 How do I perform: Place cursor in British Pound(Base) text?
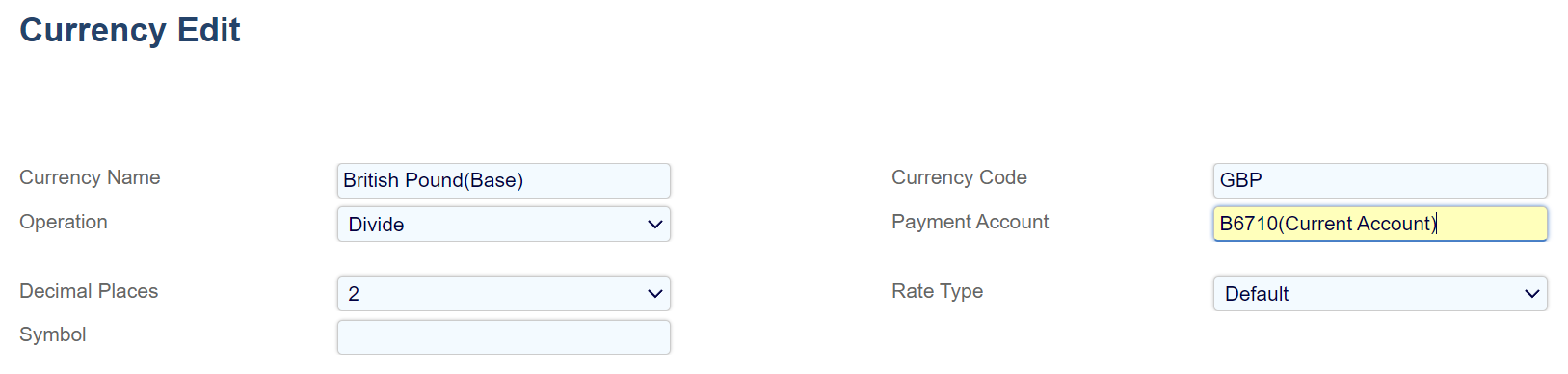pyautogui.click(x=433, y=180)
